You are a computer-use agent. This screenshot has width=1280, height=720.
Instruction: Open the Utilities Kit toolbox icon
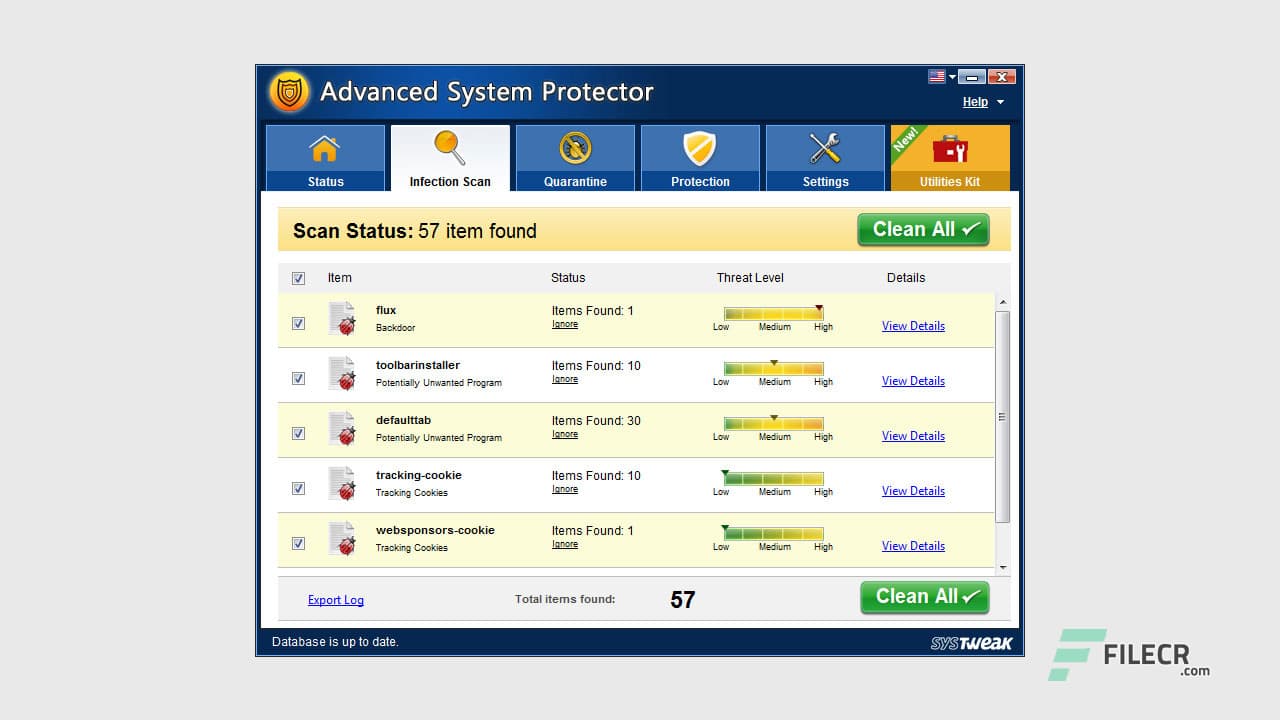pos(950,152)
